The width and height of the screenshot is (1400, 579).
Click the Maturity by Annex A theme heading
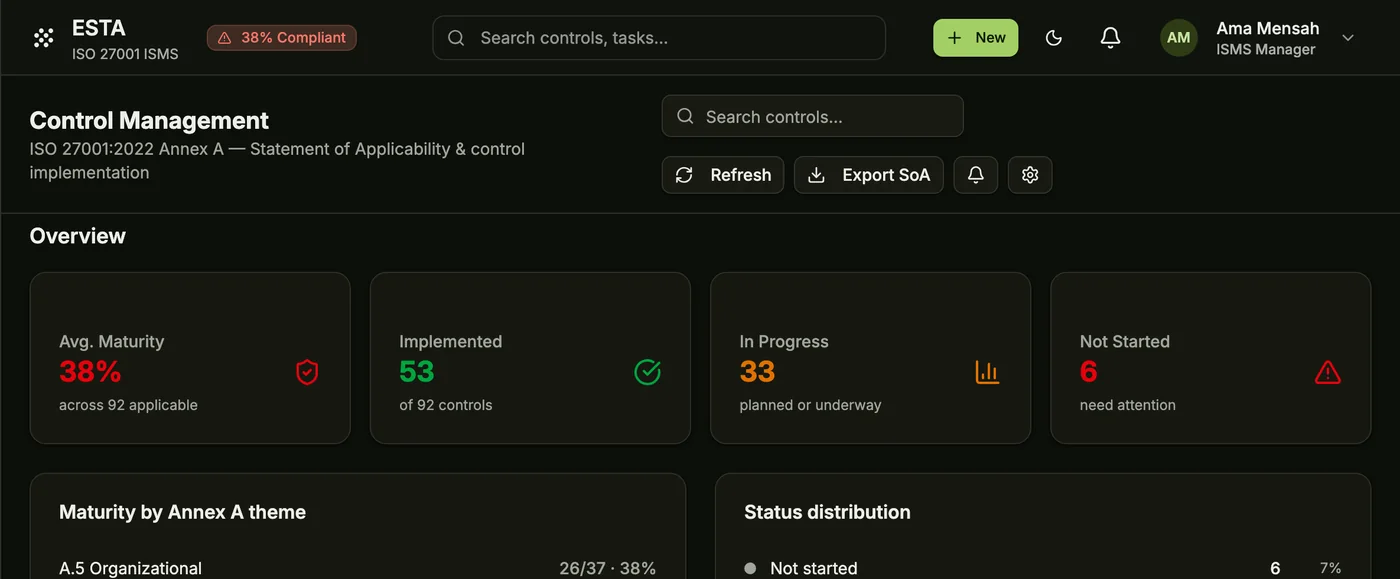(x=182, y=512)
